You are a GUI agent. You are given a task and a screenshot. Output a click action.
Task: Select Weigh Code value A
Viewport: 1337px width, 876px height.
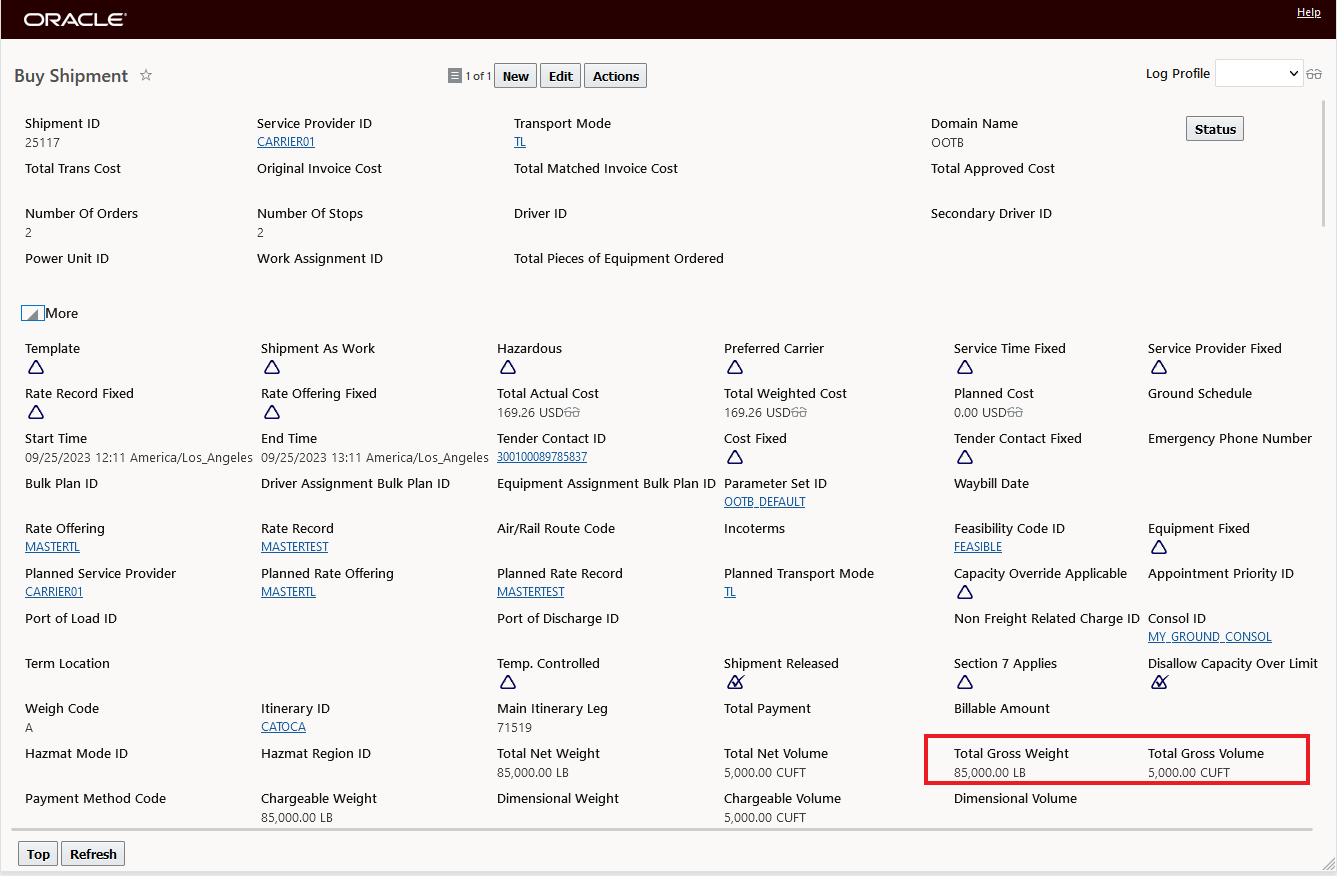(x=29, y=727)
